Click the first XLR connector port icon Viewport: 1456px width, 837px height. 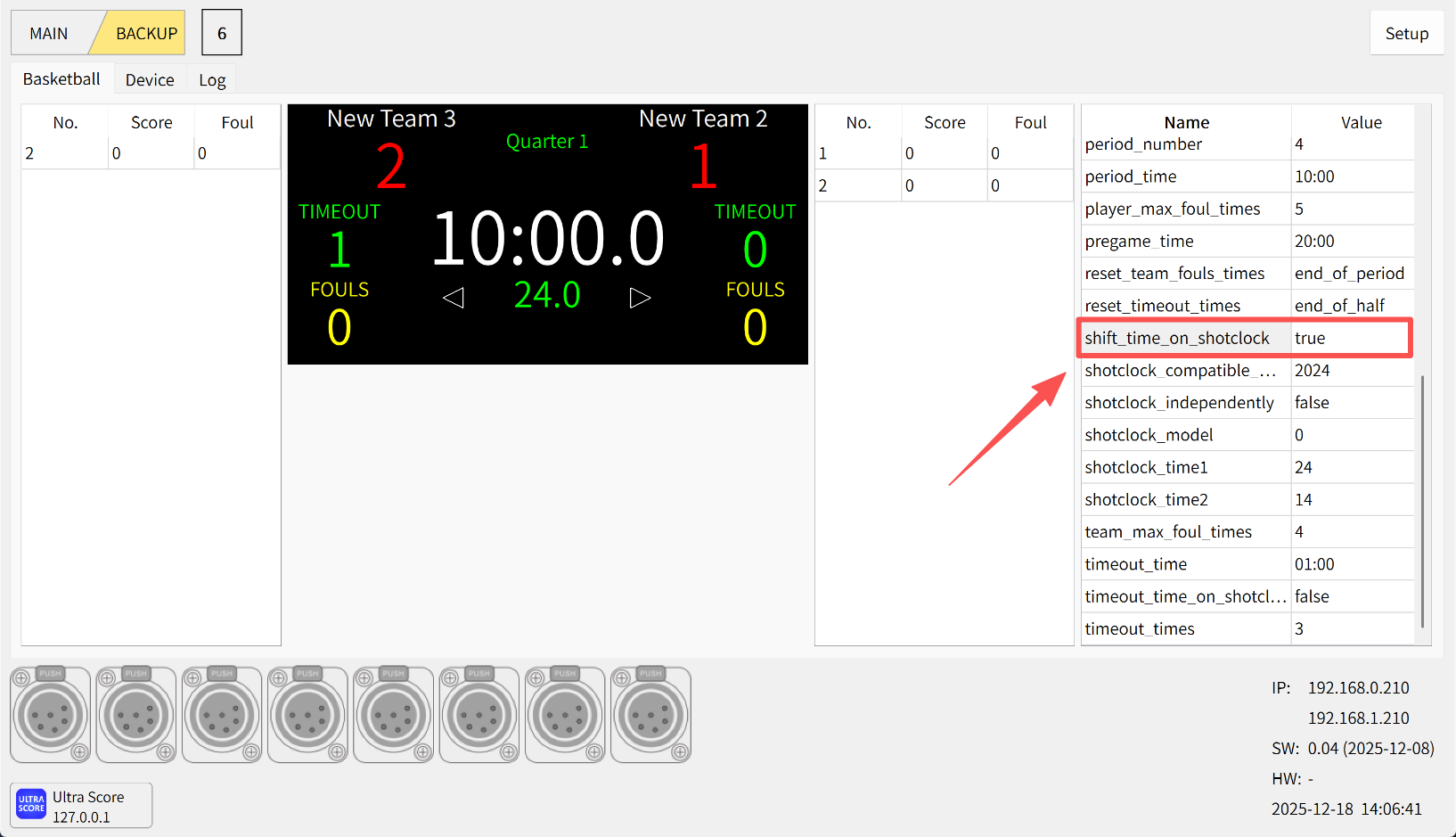tap(51, 715)
